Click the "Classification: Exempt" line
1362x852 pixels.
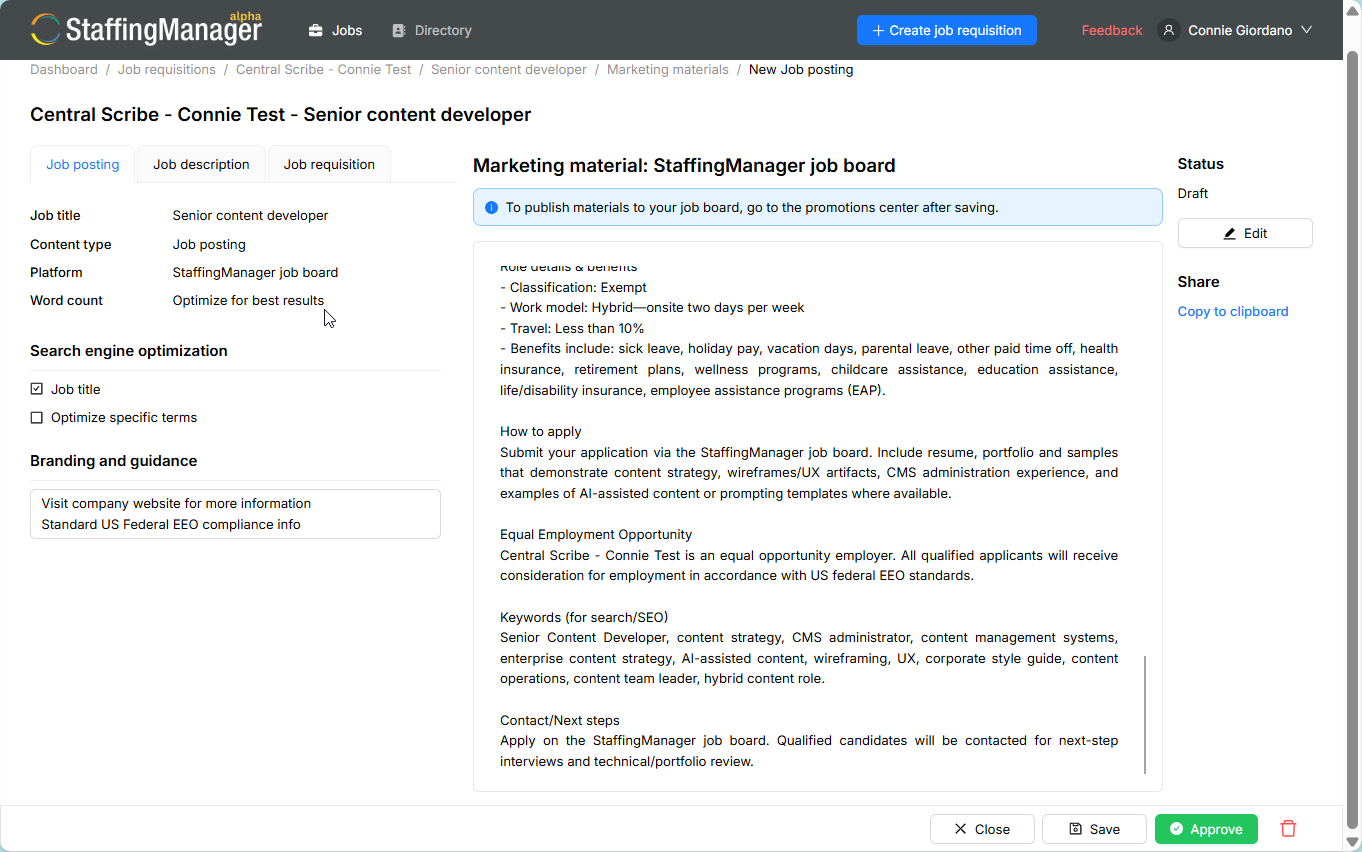(573, 287)
